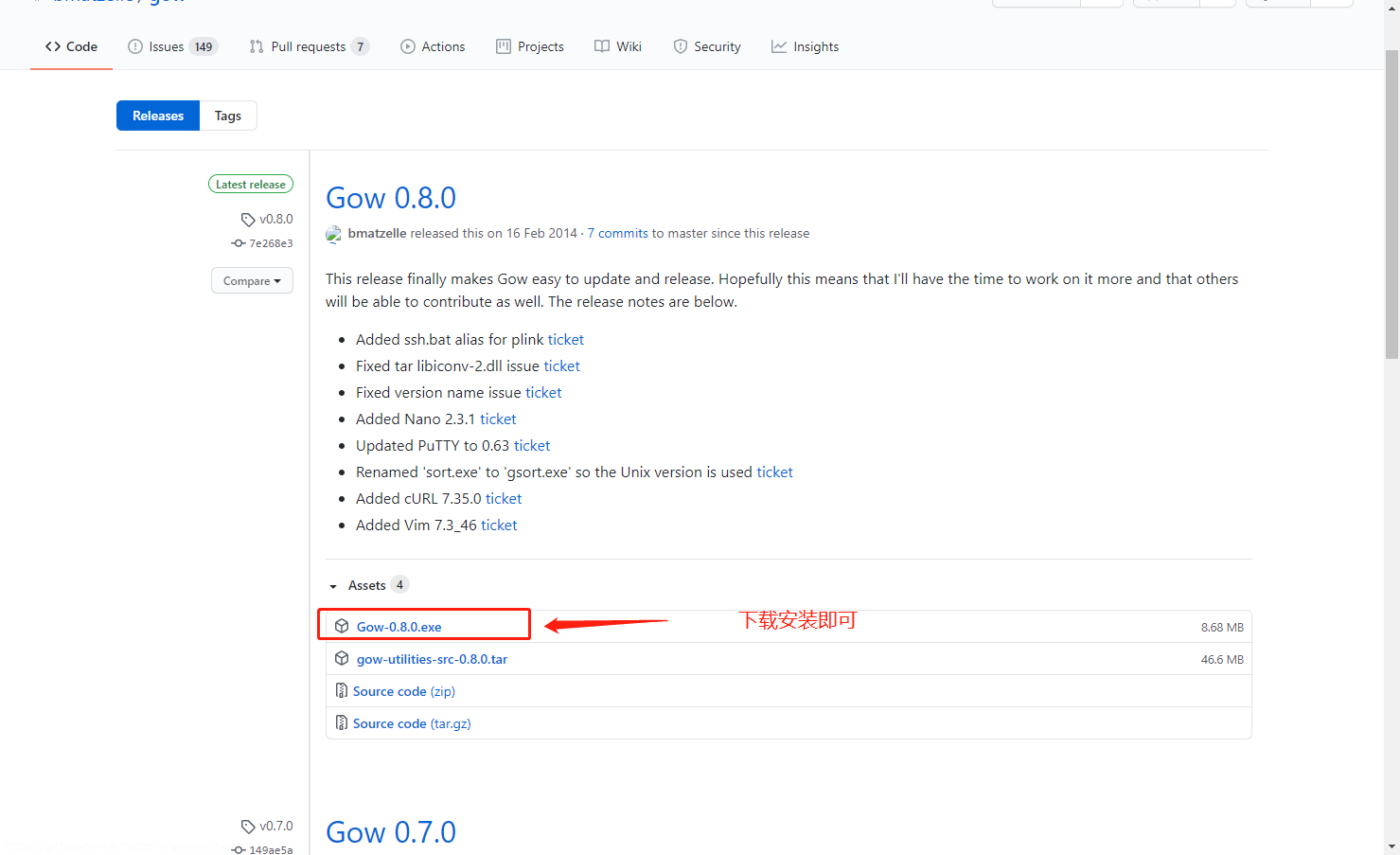1400x855 pixels.
Task: Open the Security tab
Action: (x=707, y=46)
